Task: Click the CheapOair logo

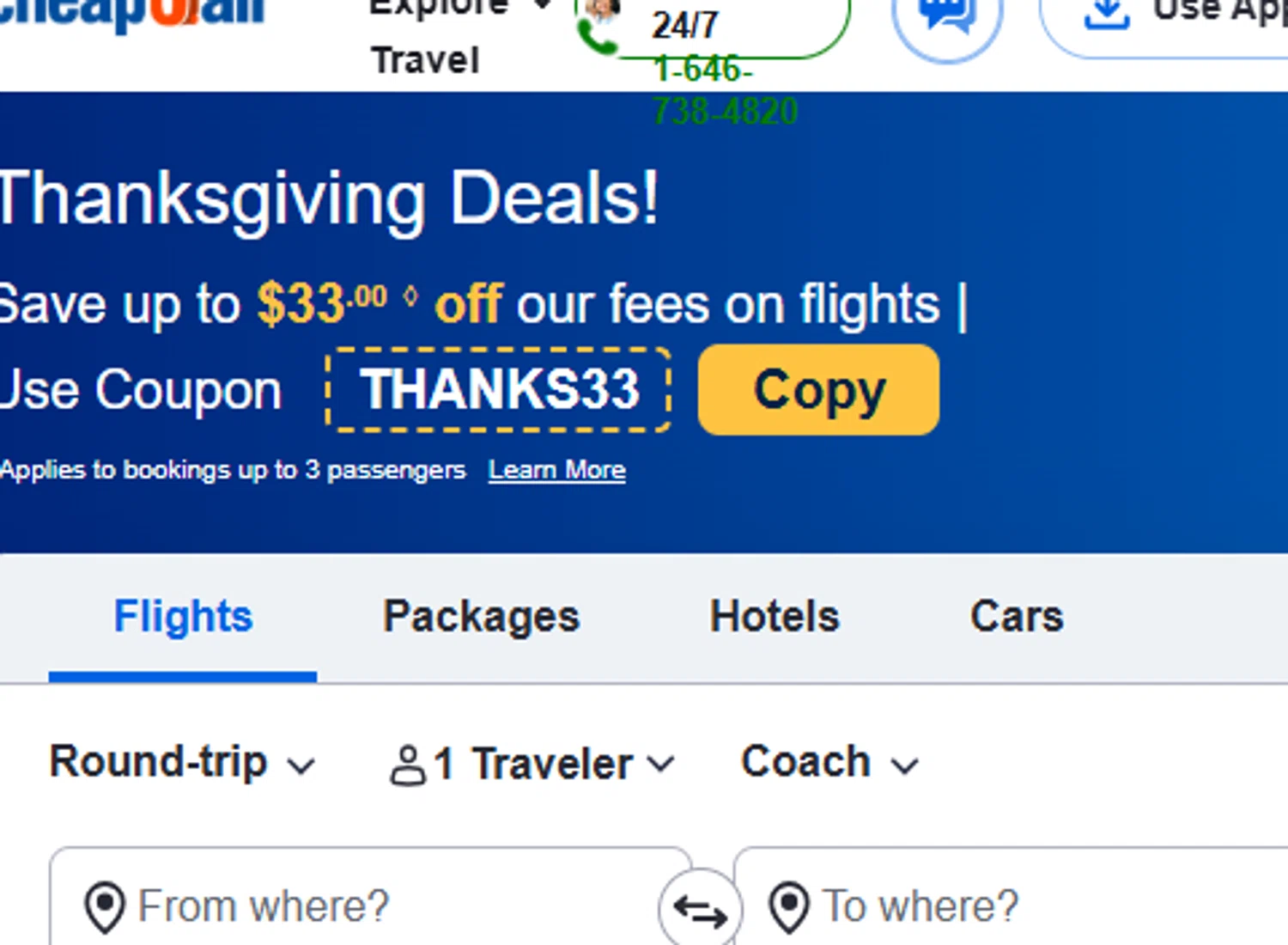Action: [x=129, y=13]
